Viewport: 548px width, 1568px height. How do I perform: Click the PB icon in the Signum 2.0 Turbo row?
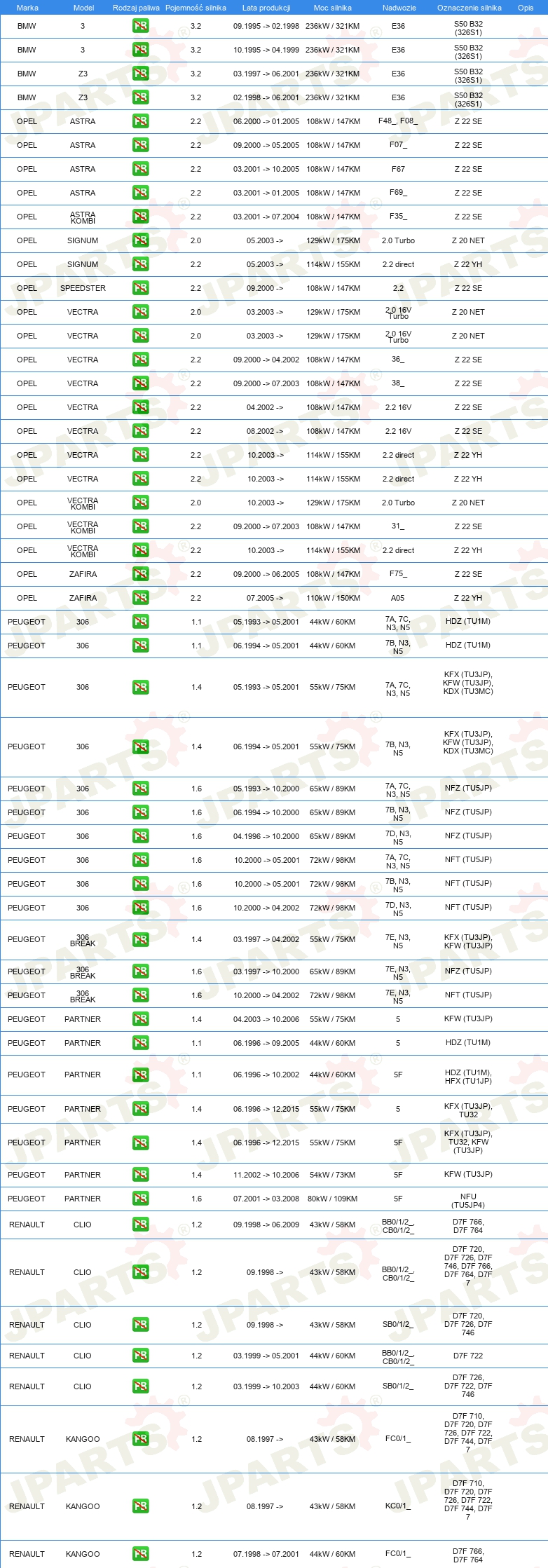(x=140, y=240)
